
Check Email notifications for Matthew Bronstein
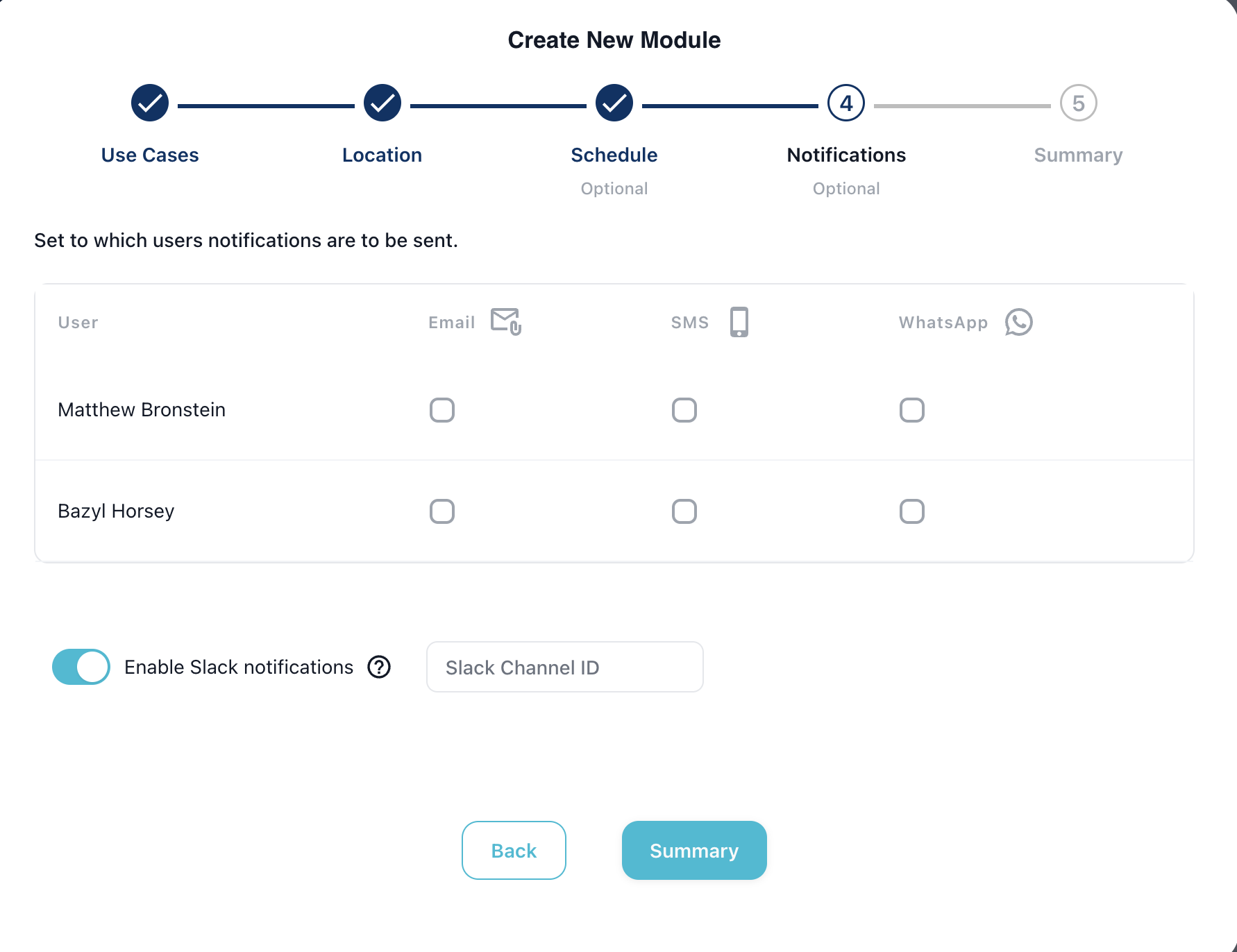441,410
